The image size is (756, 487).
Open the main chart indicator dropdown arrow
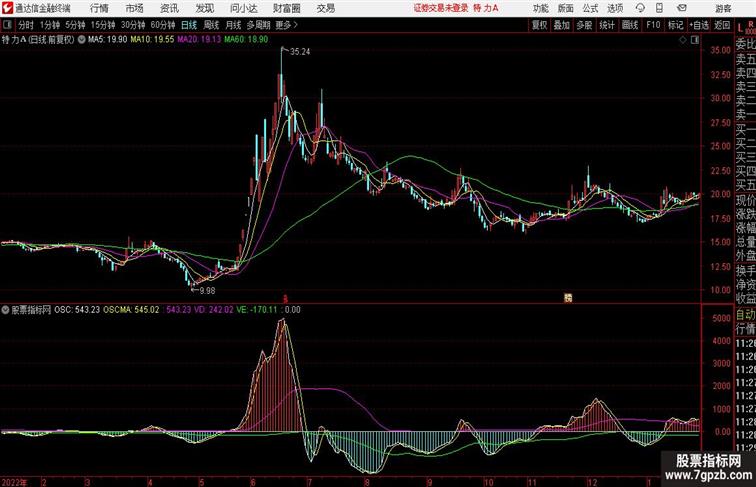[81, 40]
